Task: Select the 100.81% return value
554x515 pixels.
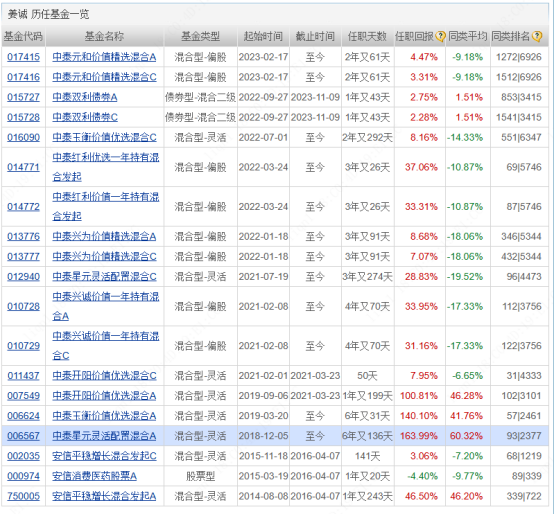Action: coord(419,396)
